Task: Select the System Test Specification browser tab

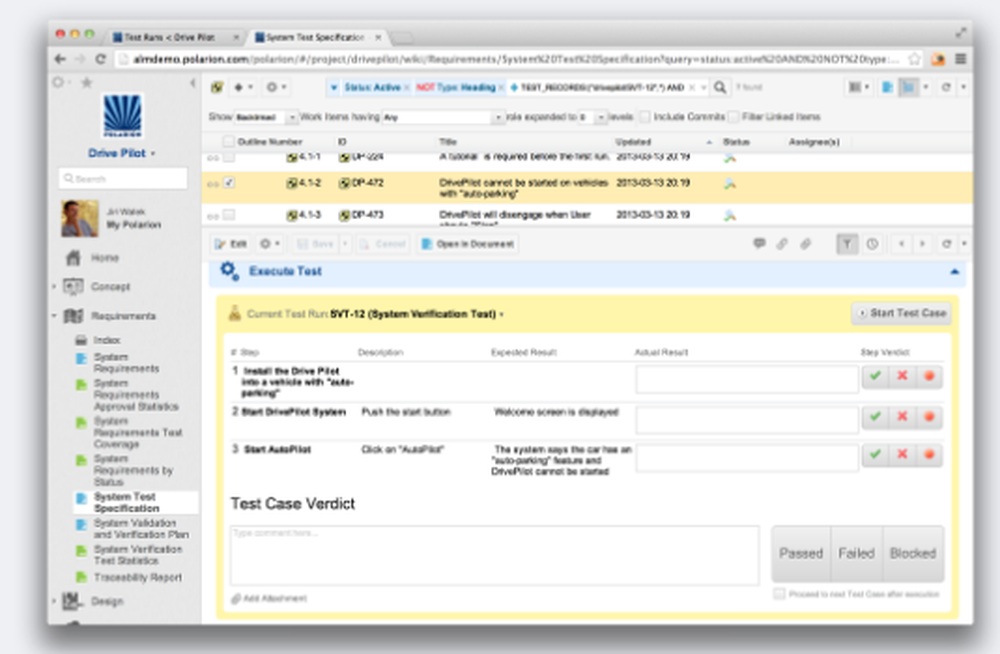Action: coord(316,38)
